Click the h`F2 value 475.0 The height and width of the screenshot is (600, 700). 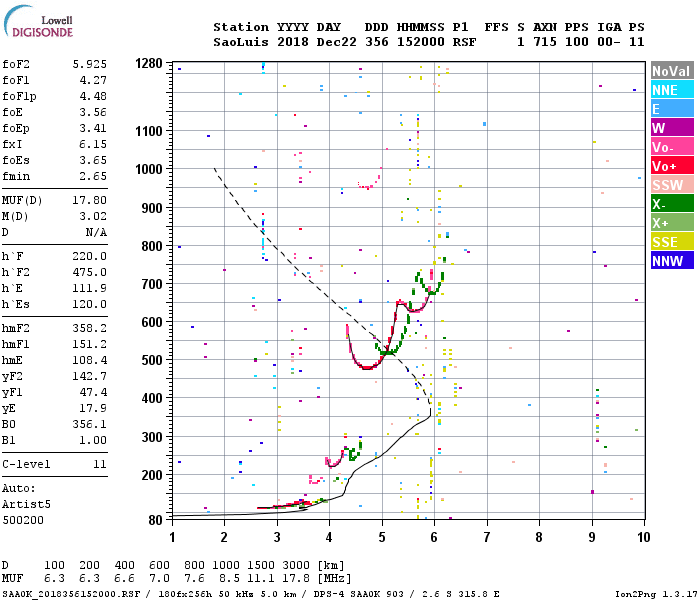pyautogui.click(x=90, y=272)
